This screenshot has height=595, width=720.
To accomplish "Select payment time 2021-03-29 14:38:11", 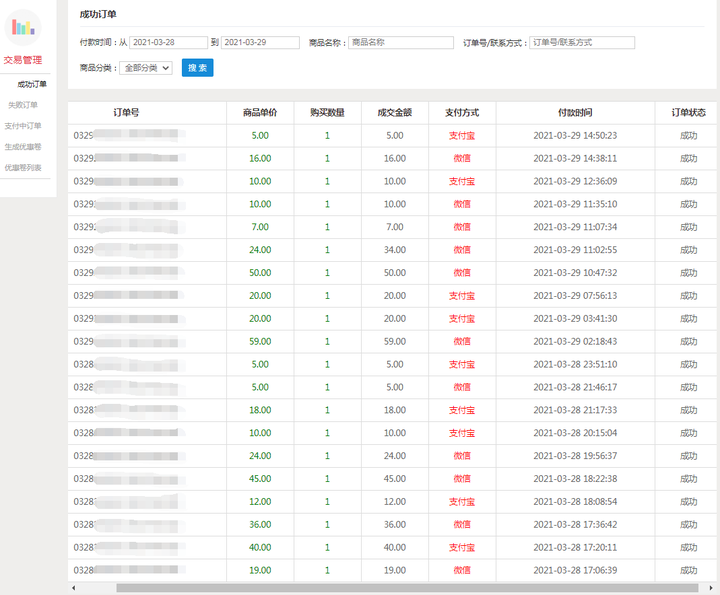I will [575, 158].
